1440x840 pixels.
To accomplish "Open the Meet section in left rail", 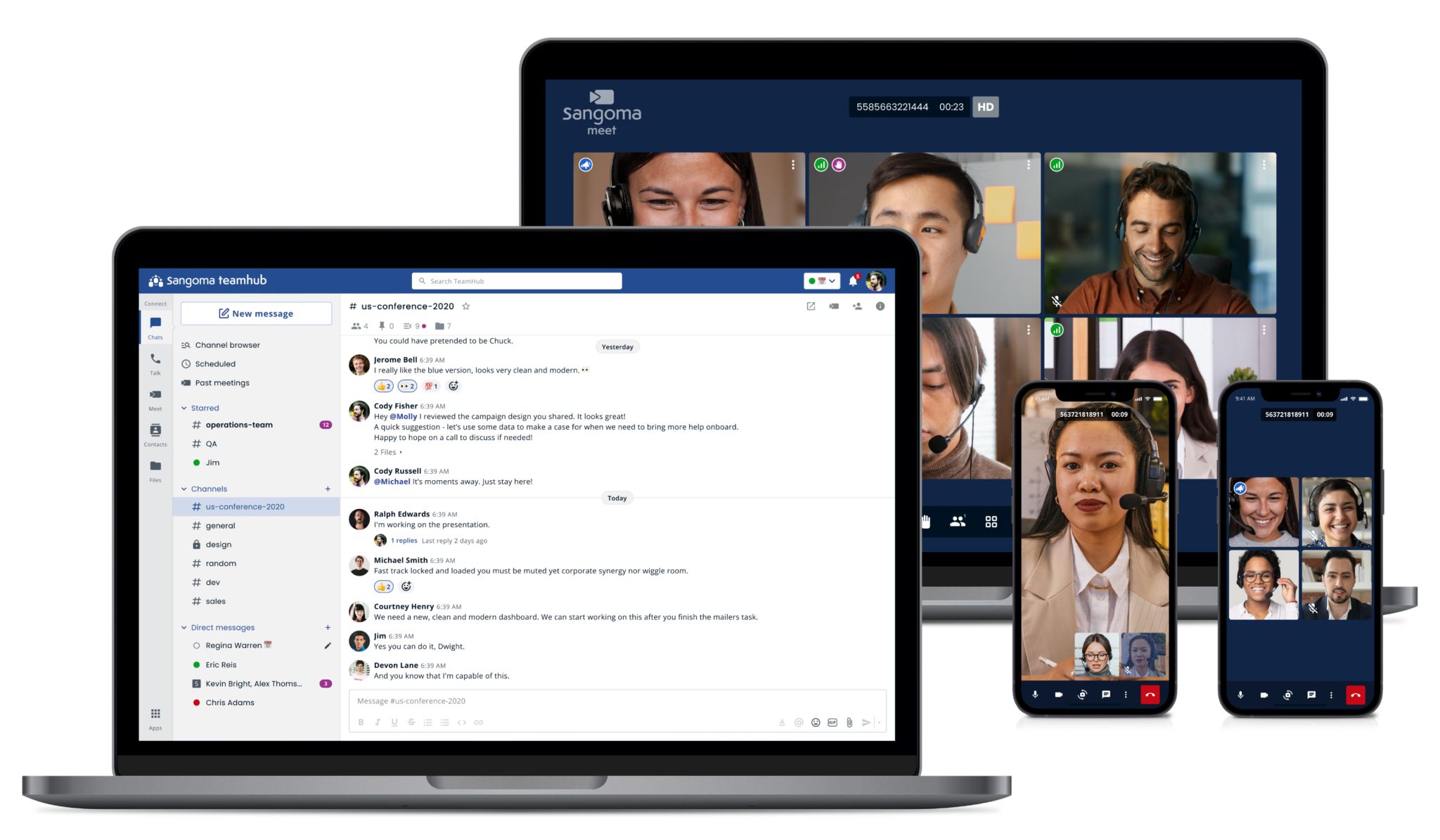I will point(155,398).
